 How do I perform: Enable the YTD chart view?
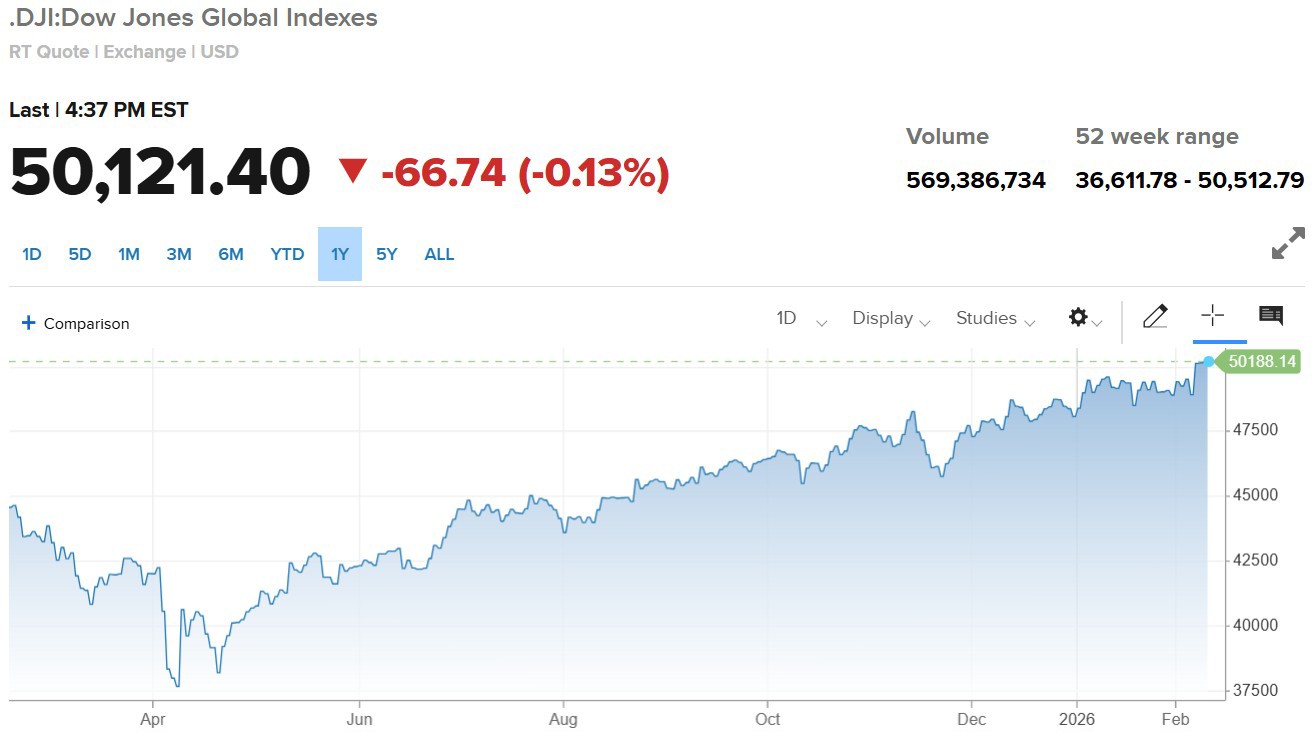287,254
